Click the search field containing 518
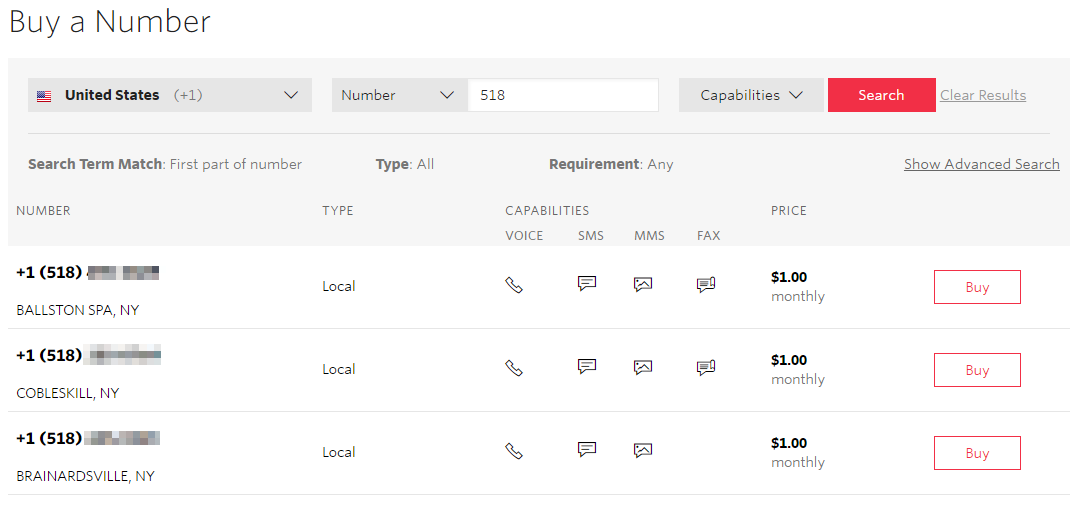This screenshot has height=505, width=1072. 563,95
